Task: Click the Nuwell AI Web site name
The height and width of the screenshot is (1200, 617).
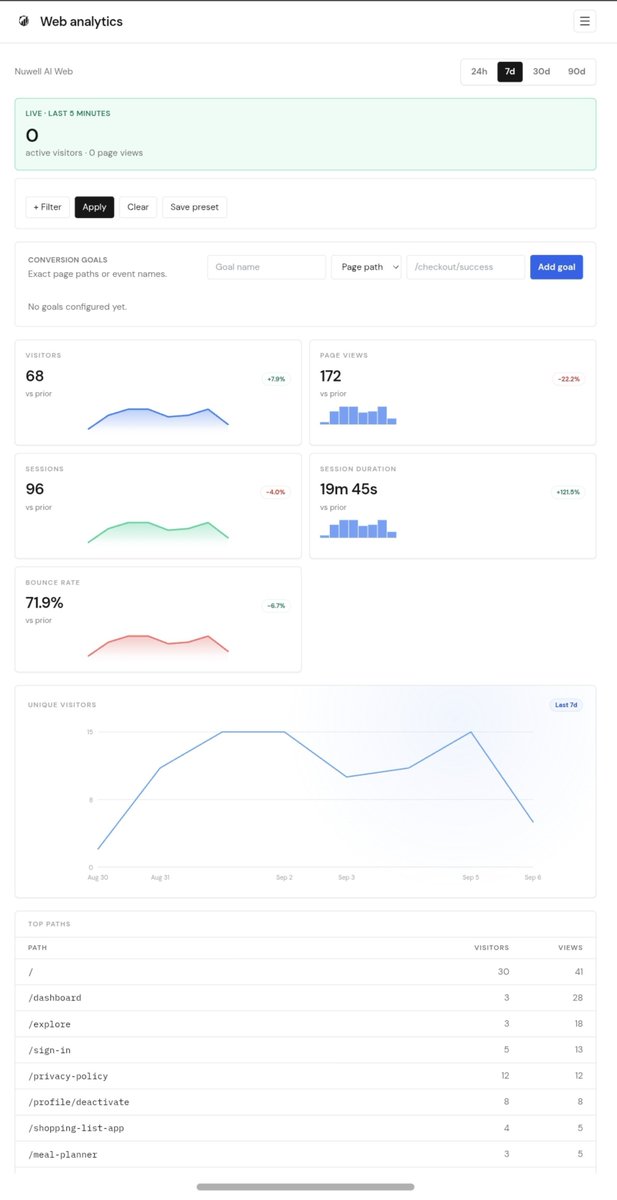Action: point(43,72)
